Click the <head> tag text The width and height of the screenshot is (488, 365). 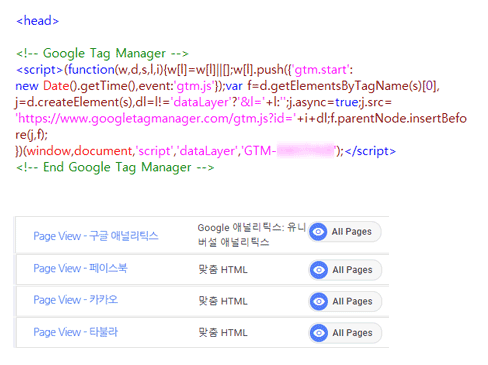(x=38, y=21)
